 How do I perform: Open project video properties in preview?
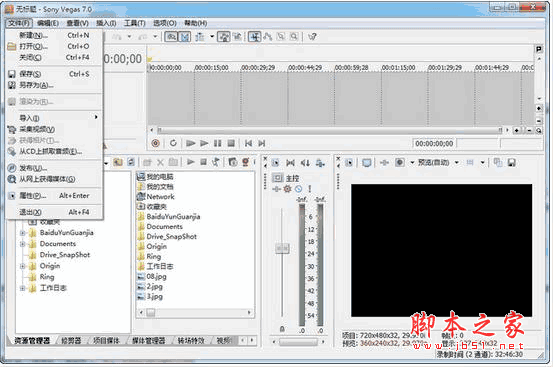coord(349,163)
